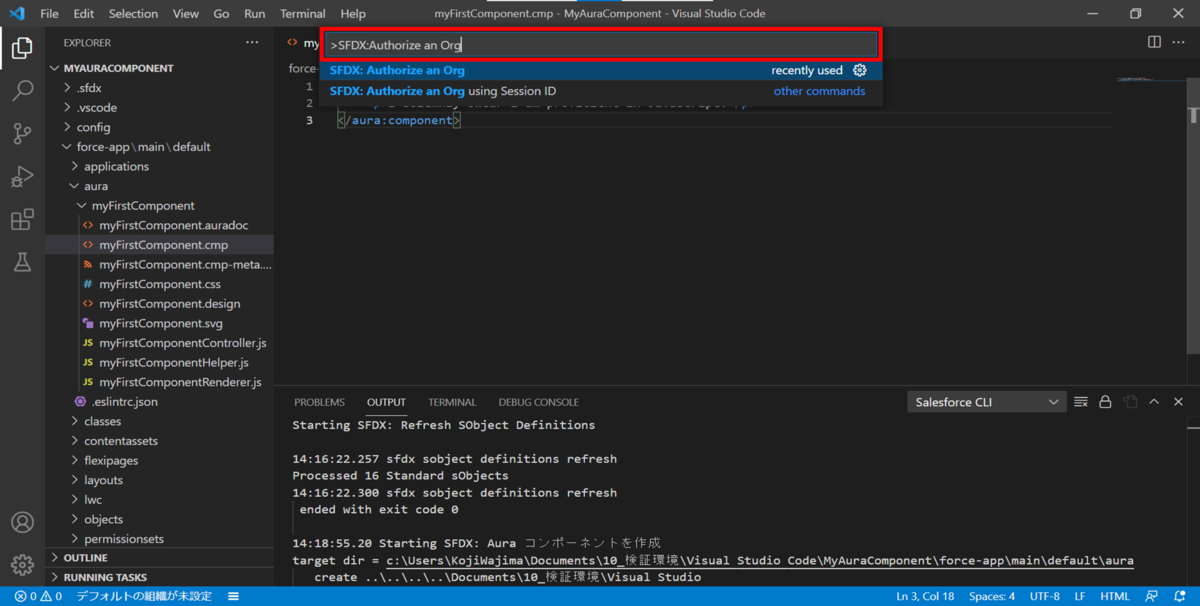Open the Accounts icon in activity bar
Screen dimensions: 1200x606
22,523
